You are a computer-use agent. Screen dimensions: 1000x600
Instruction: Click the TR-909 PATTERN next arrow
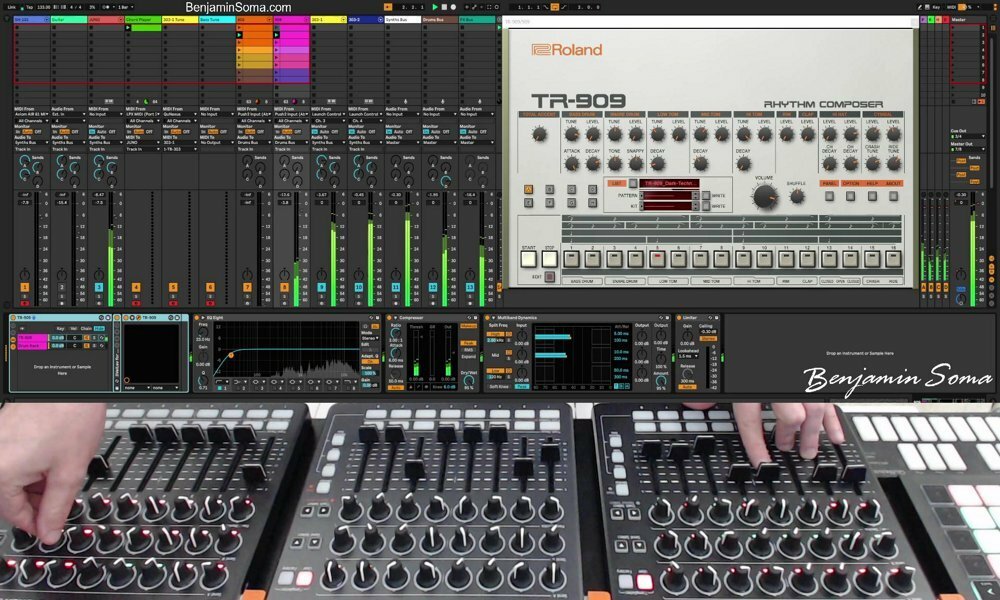point(695,198)
